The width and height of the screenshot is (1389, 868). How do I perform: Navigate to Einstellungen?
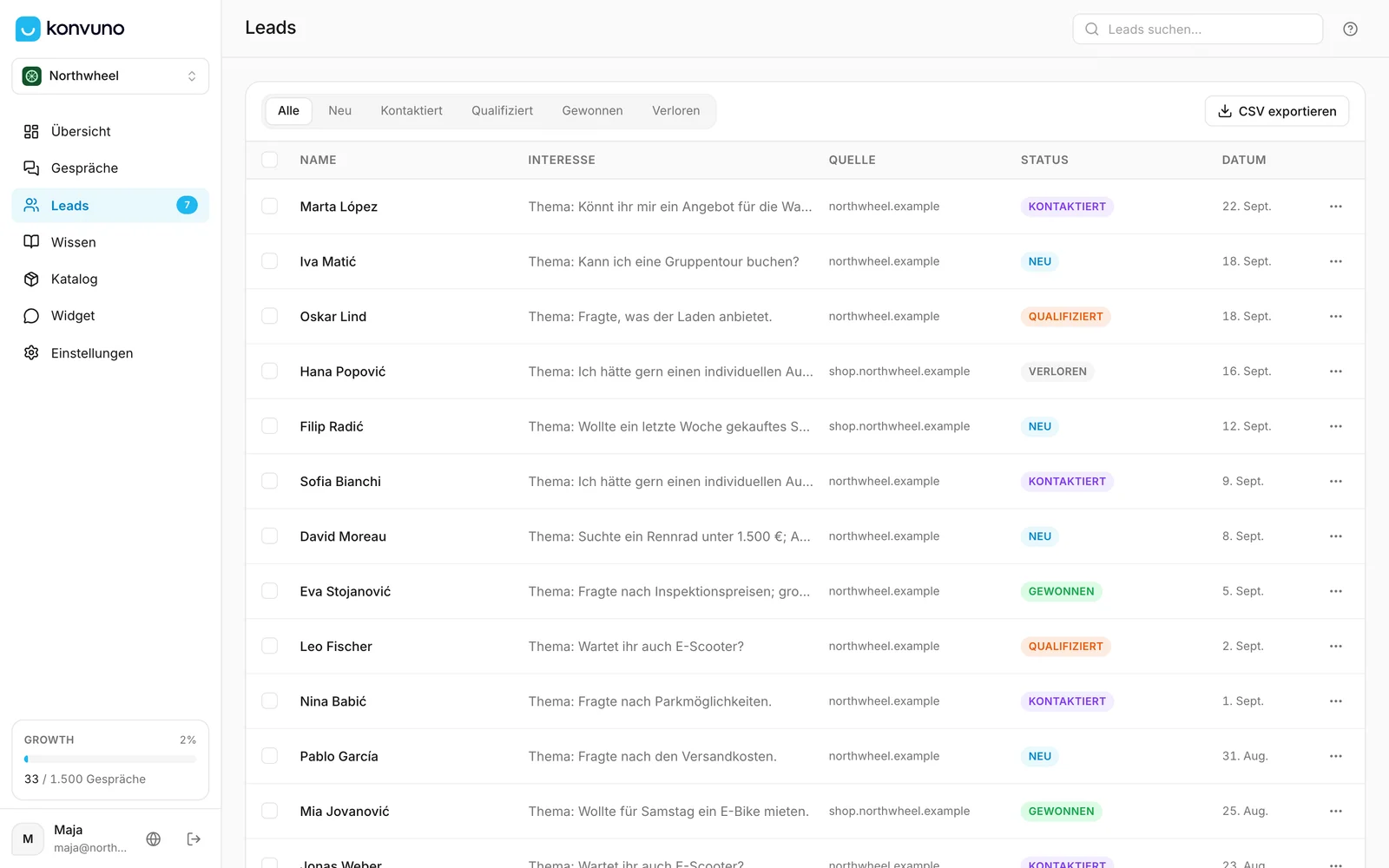tap(110, 353)
